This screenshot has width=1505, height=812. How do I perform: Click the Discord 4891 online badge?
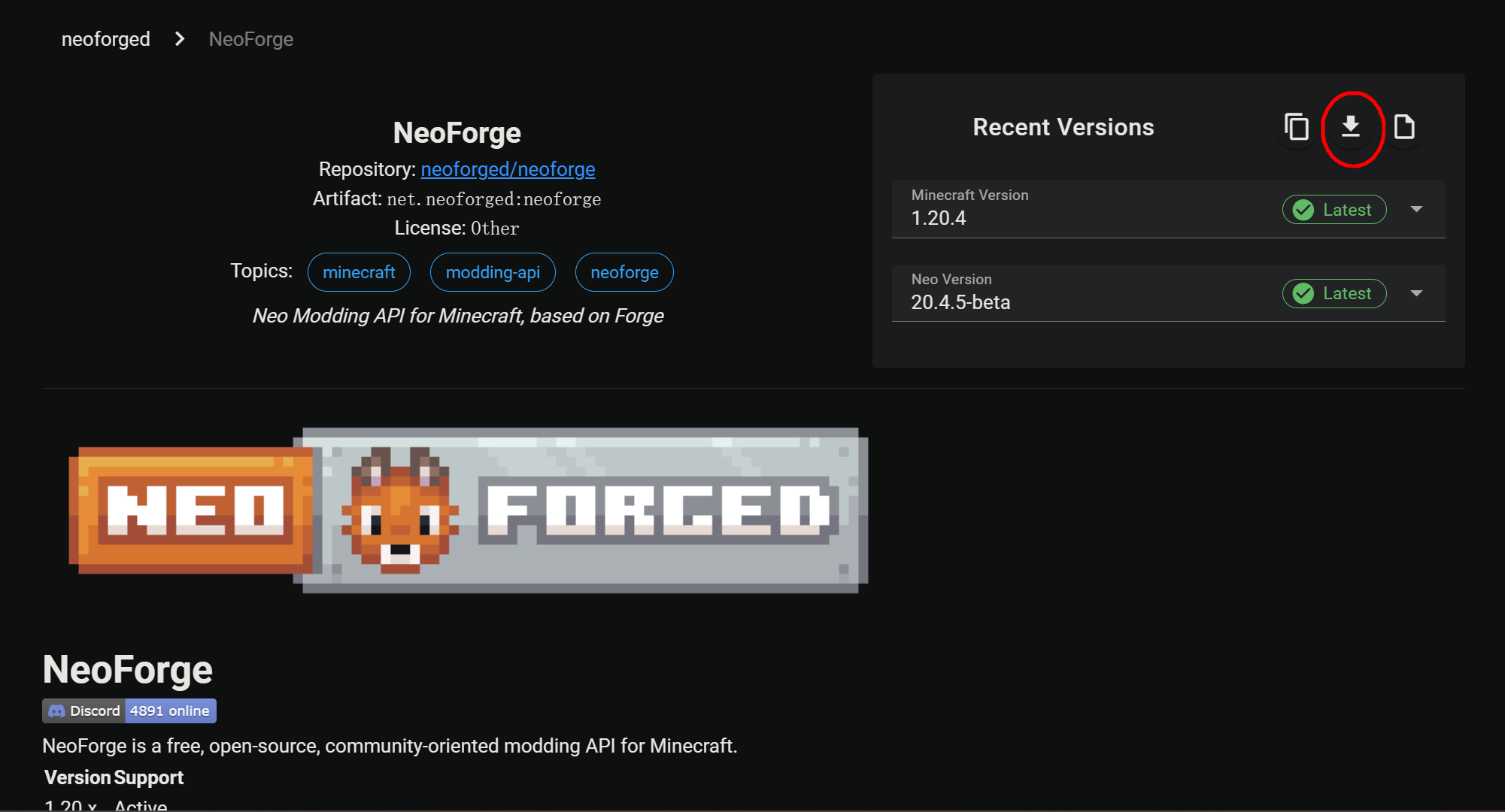[129, 710]
